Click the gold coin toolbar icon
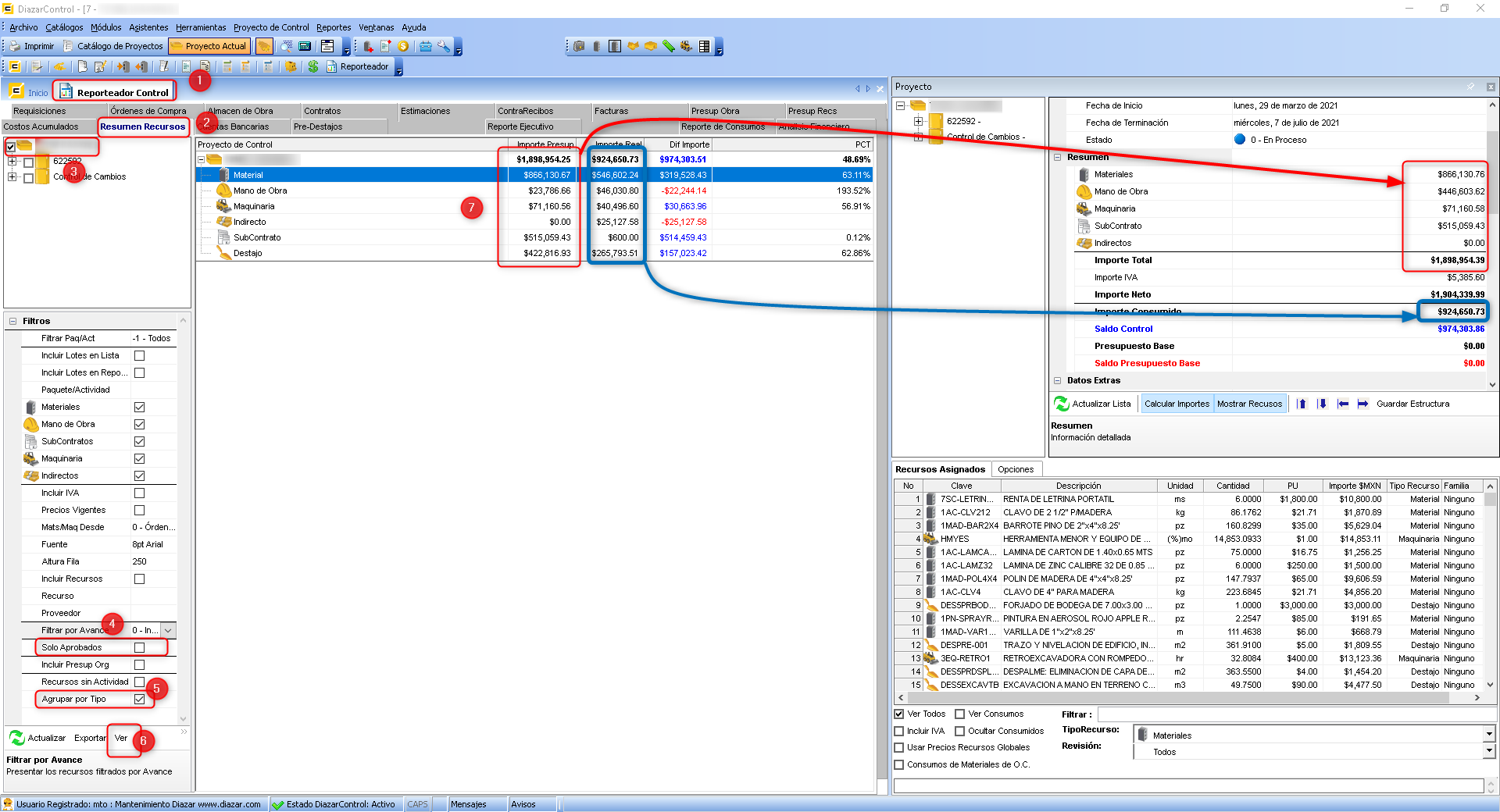 [x=403, y=46]
